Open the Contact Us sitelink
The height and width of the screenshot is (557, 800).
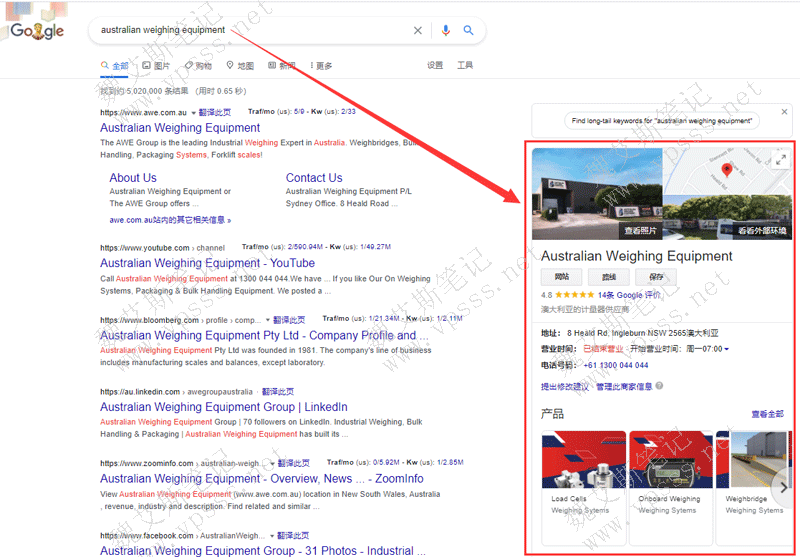(314, 178)
